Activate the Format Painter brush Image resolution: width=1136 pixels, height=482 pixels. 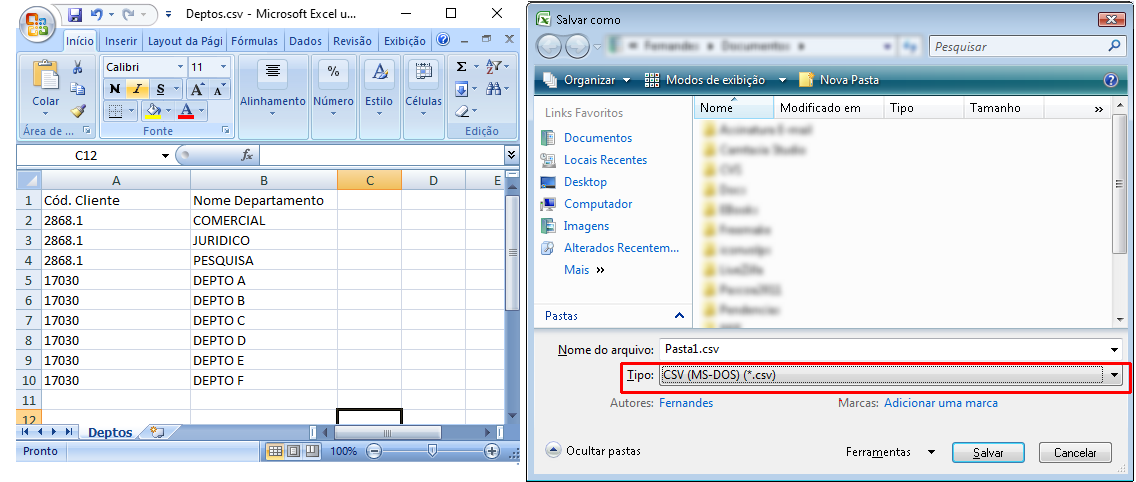(78, 111)
